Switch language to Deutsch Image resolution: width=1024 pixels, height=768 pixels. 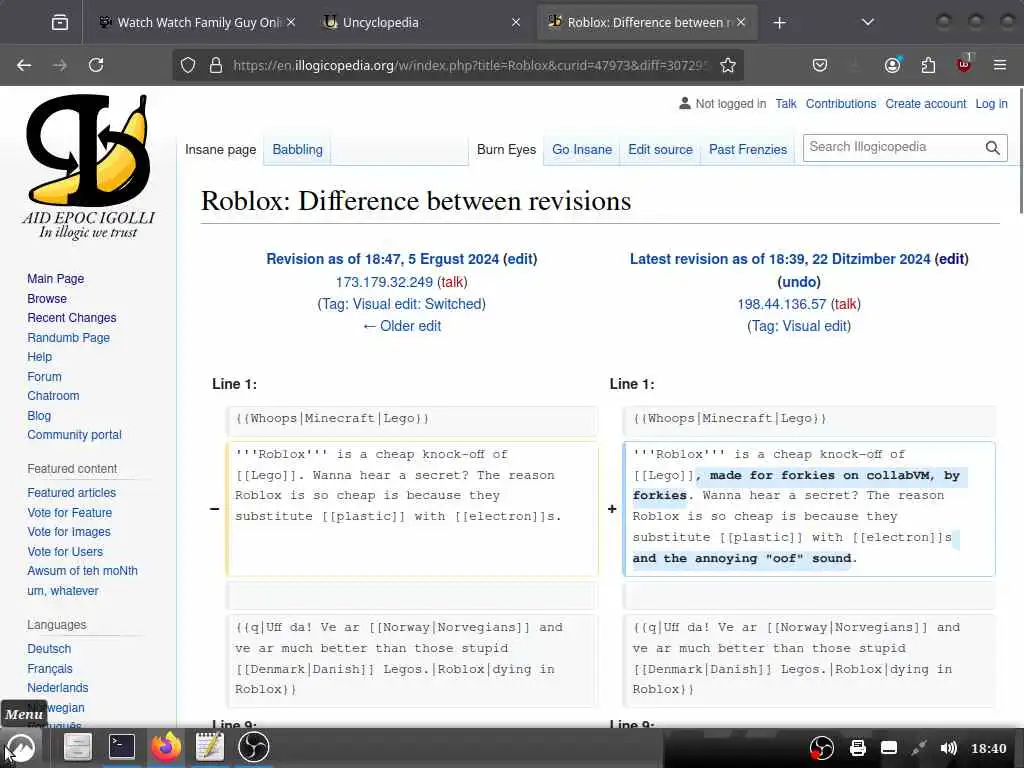(x=49, y=649)
